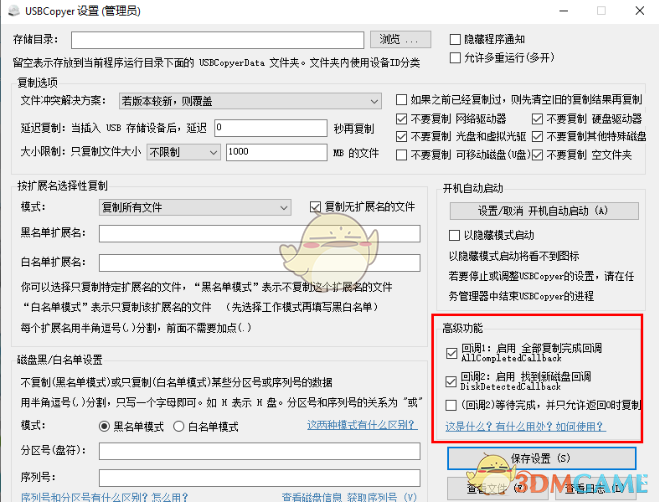
Task: Select the 黑名单模式 radio button
Action: pos(104,427)
